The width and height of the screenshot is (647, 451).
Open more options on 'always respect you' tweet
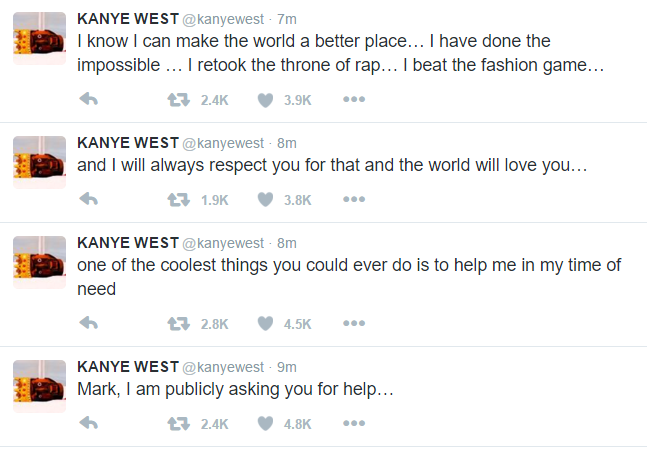pyautogui.click(x=354, y=199)
